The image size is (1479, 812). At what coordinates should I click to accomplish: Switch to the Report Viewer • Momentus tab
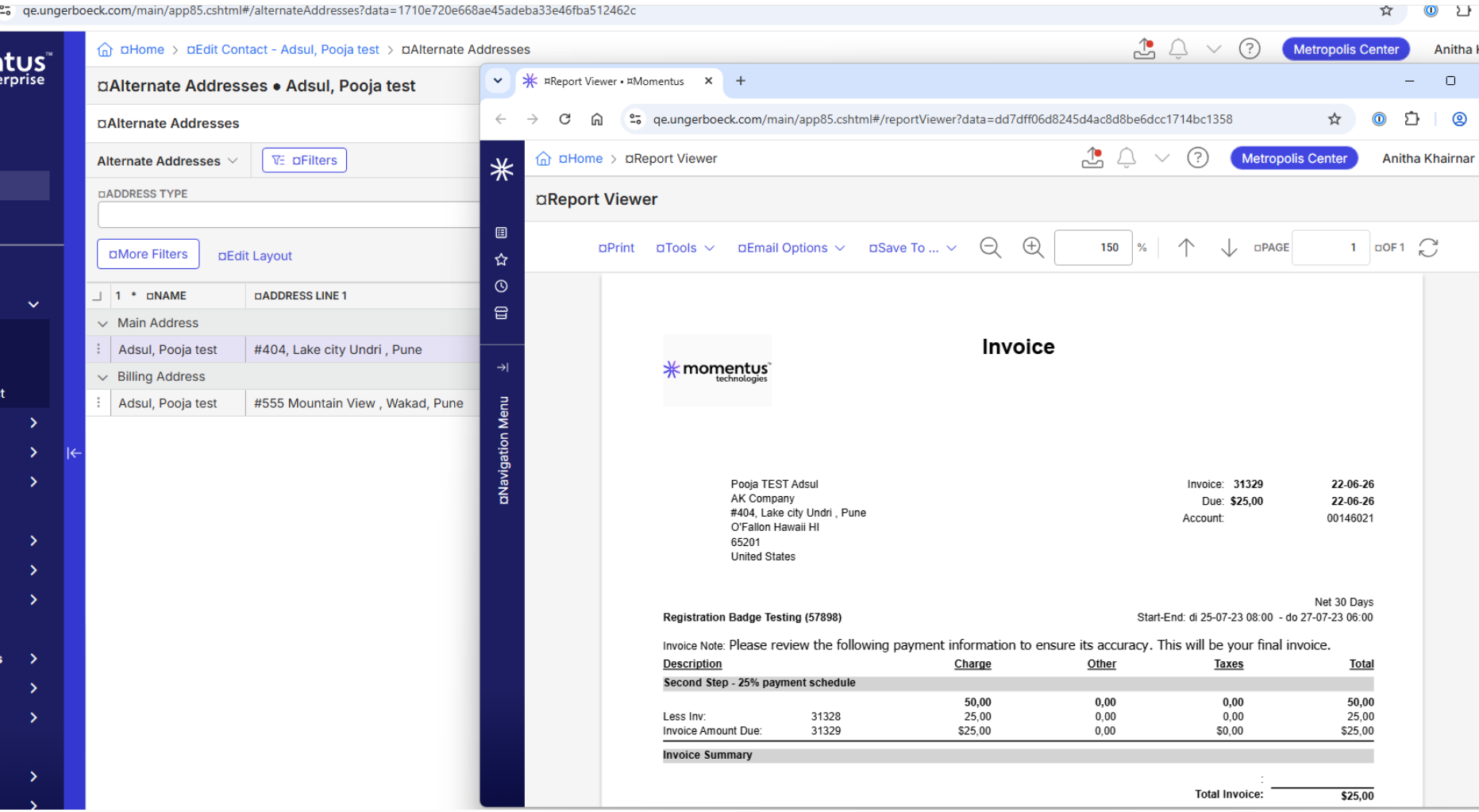click(x=614, y=81)
